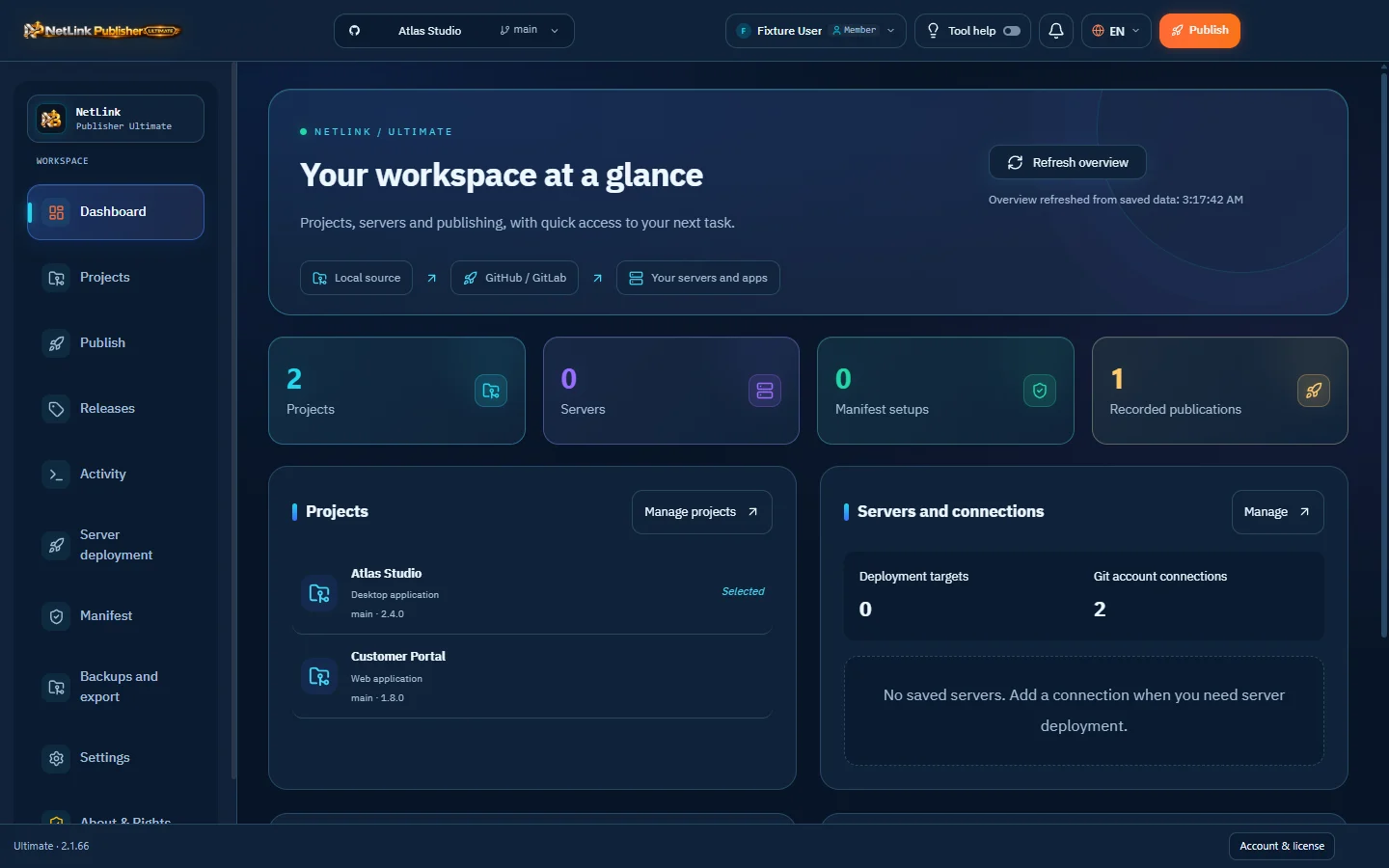The height and width of the screenshot is (868, 1389).
Task: Click the Settings gear icon in sidebar
Action: click(x=57, y=758)
